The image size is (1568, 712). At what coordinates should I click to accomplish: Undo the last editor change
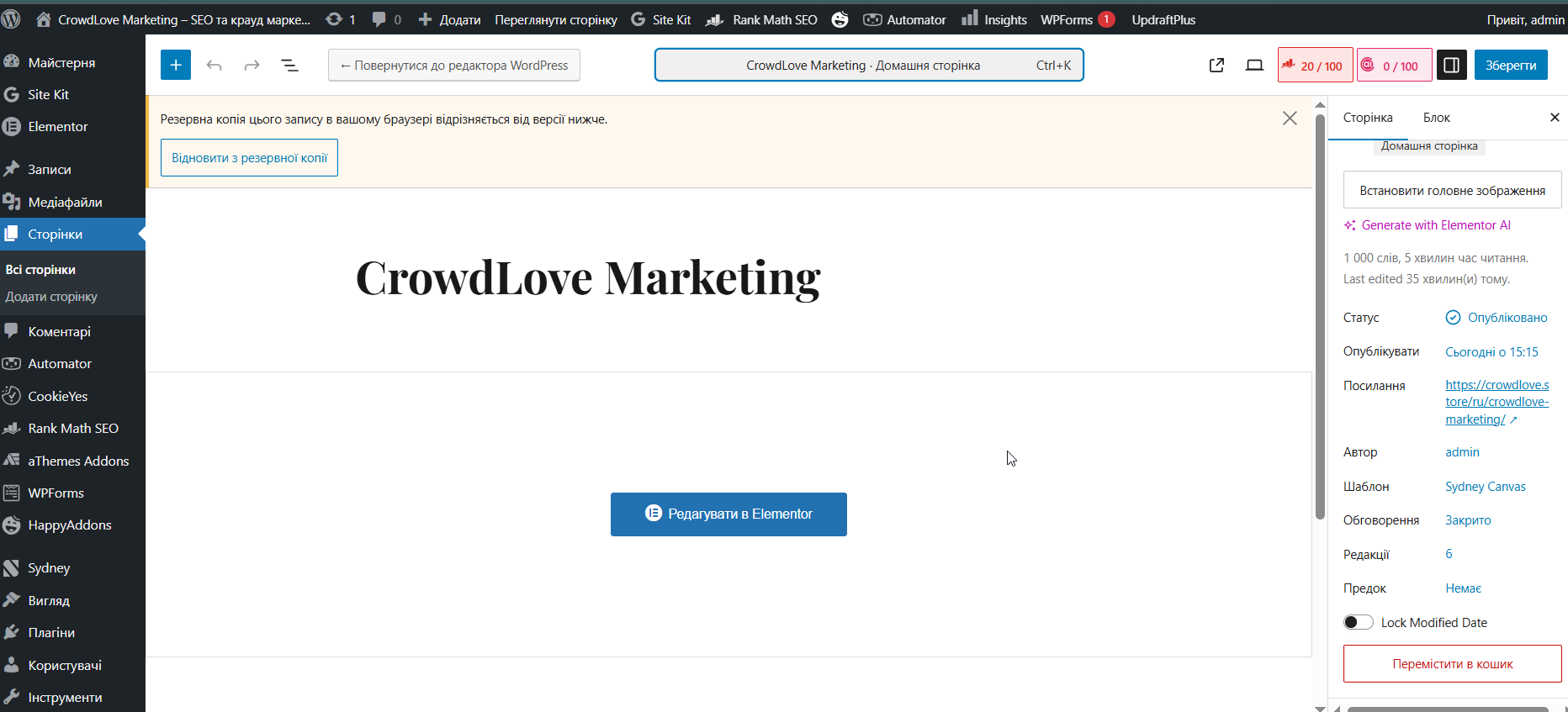tap(215, 65)
